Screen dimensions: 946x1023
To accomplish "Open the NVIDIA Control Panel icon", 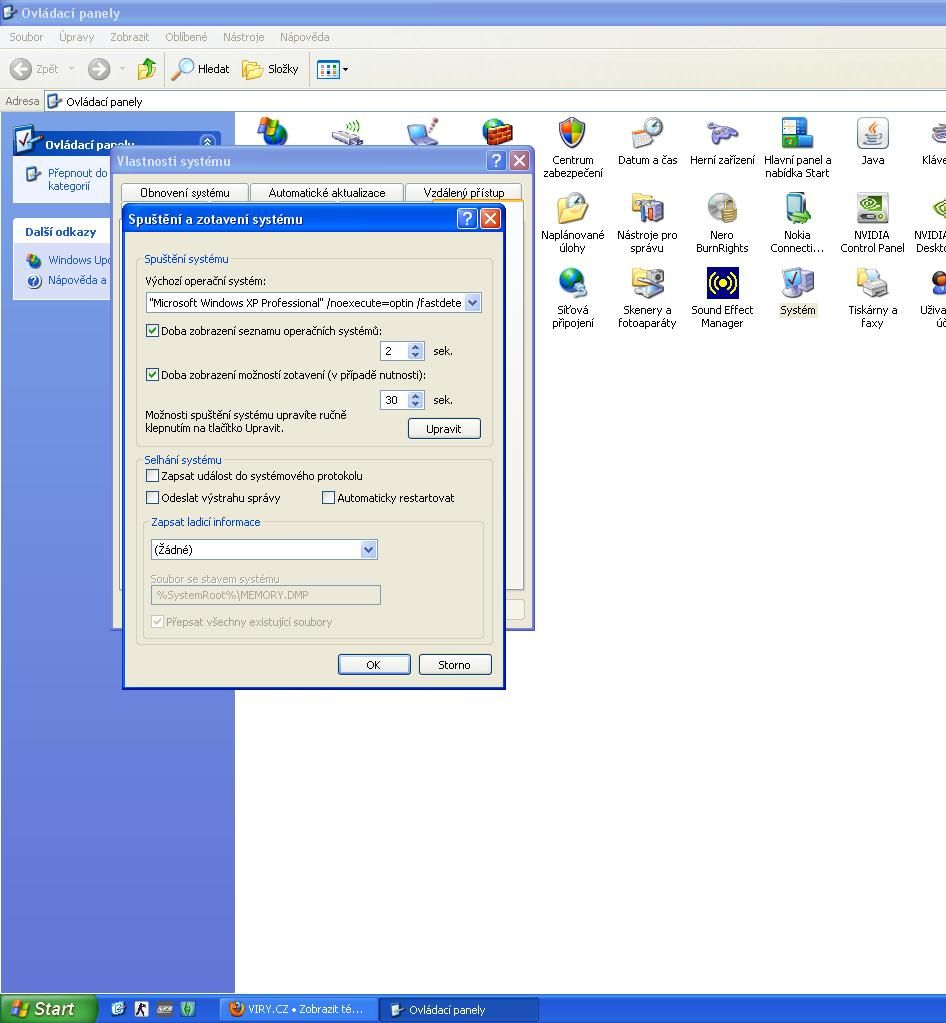I will point(872,209).
